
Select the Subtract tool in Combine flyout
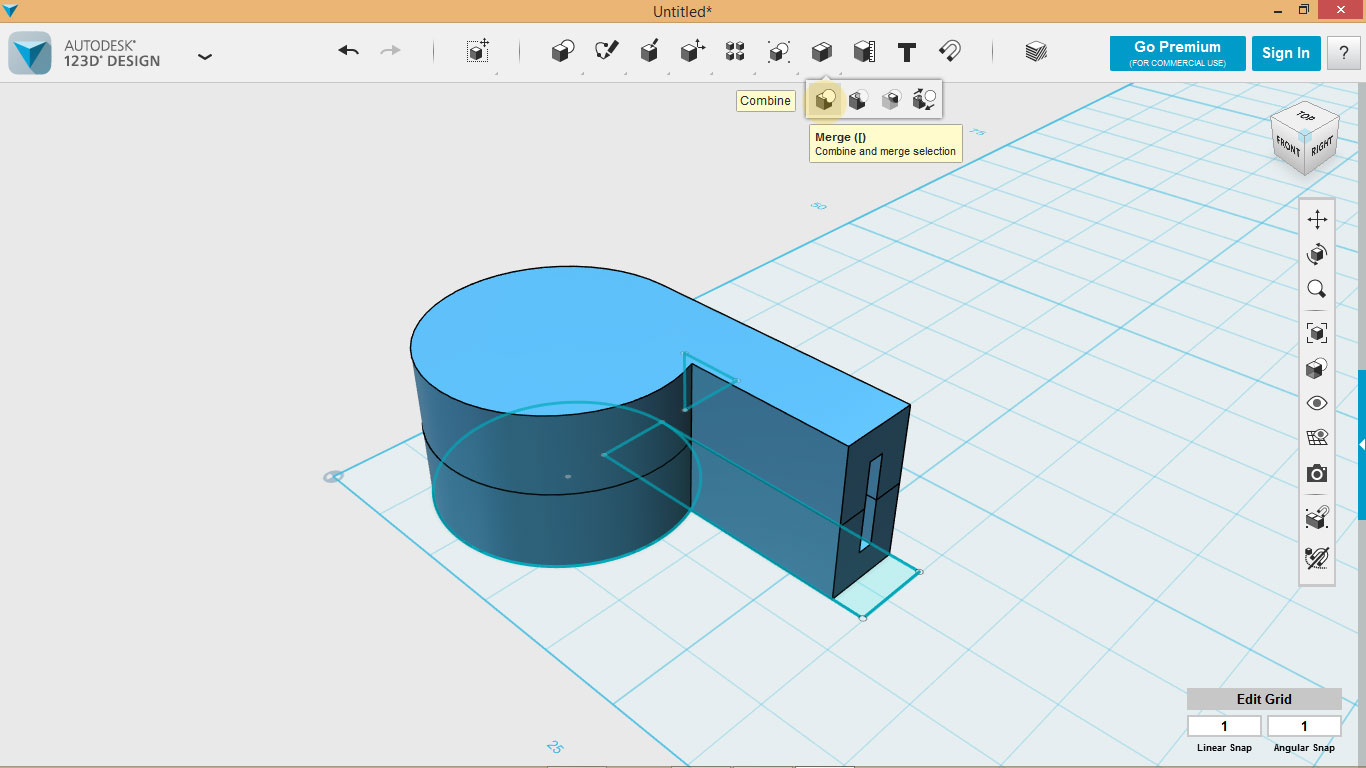point(857,100)
